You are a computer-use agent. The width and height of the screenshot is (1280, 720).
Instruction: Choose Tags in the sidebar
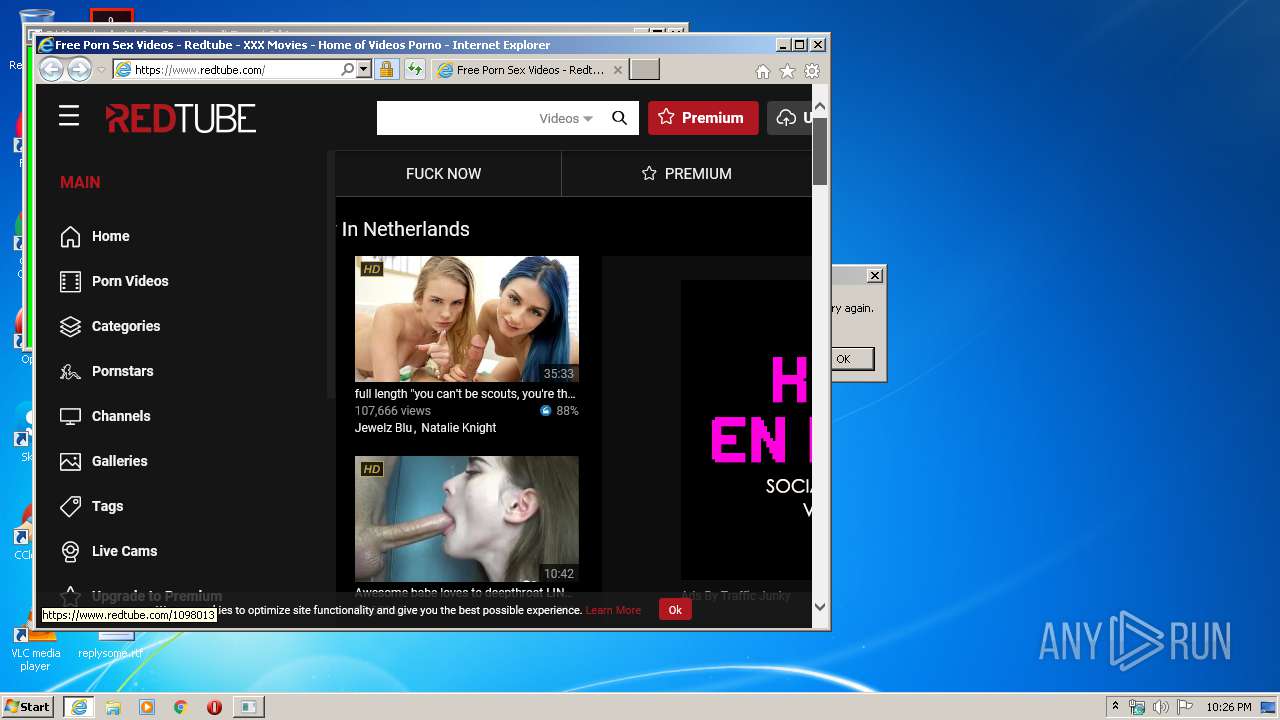coord(107,506)
